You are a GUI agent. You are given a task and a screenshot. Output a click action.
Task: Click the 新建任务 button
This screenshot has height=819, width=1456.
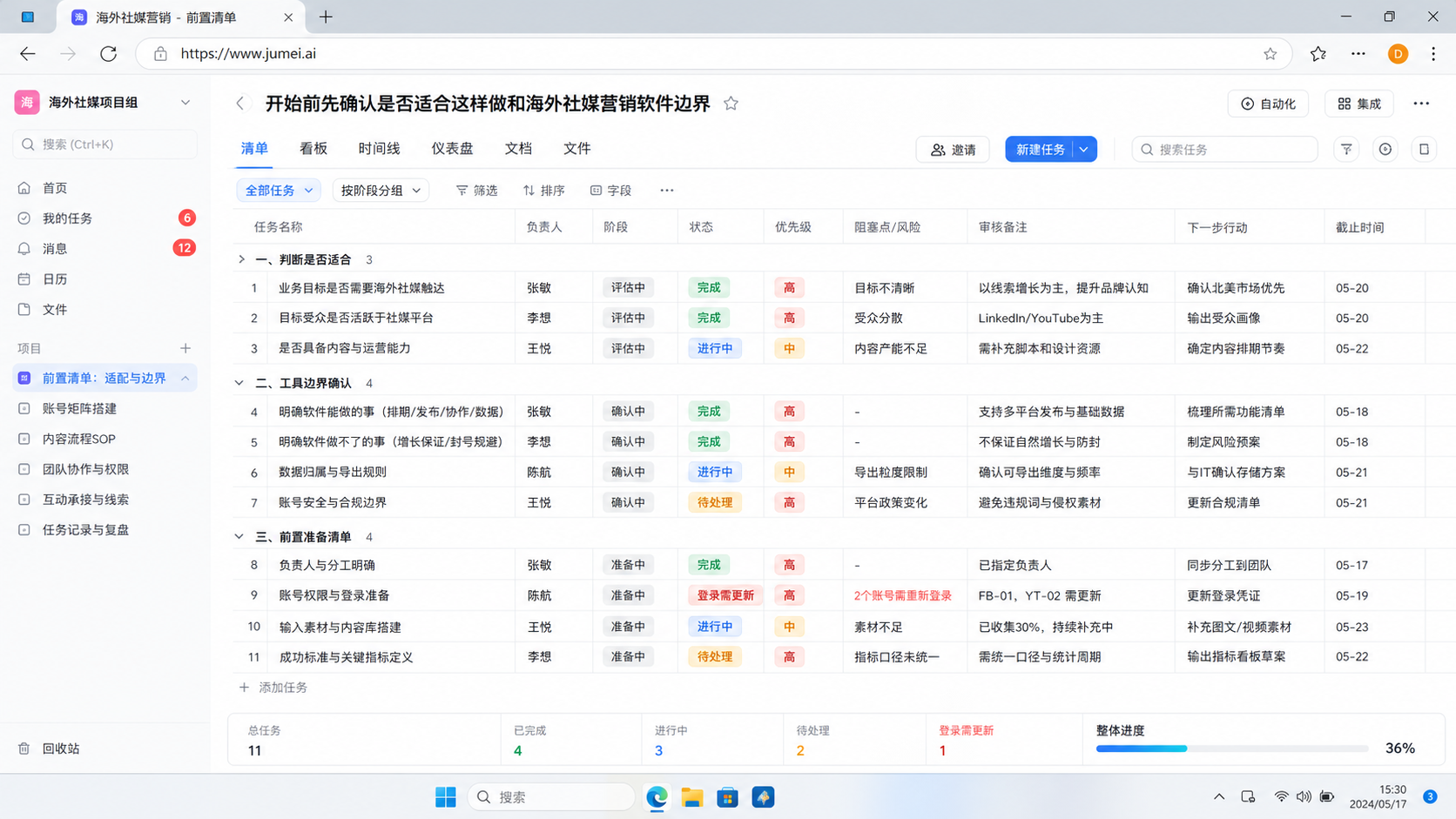(1040, 150)
